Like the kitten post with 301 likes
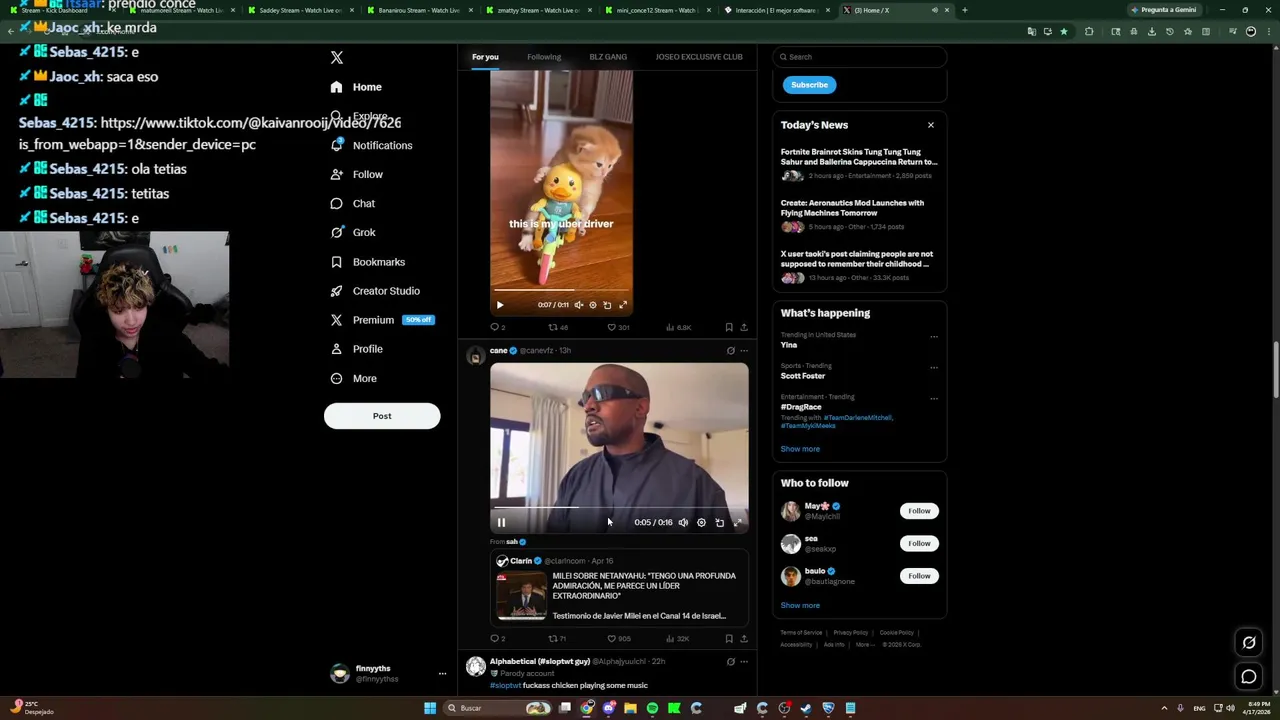 [x=619, y=327]
